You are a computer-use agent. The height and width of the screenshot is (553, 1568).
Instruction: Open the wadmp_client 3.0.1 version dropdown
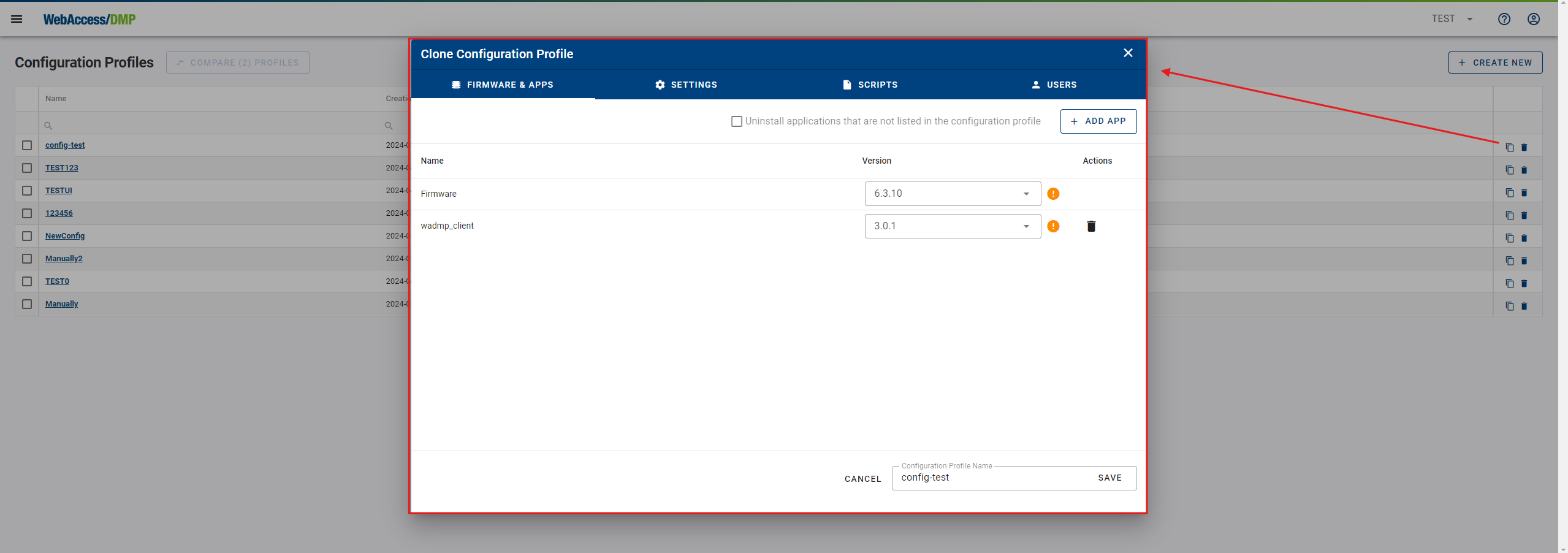tap(1026, 226)
